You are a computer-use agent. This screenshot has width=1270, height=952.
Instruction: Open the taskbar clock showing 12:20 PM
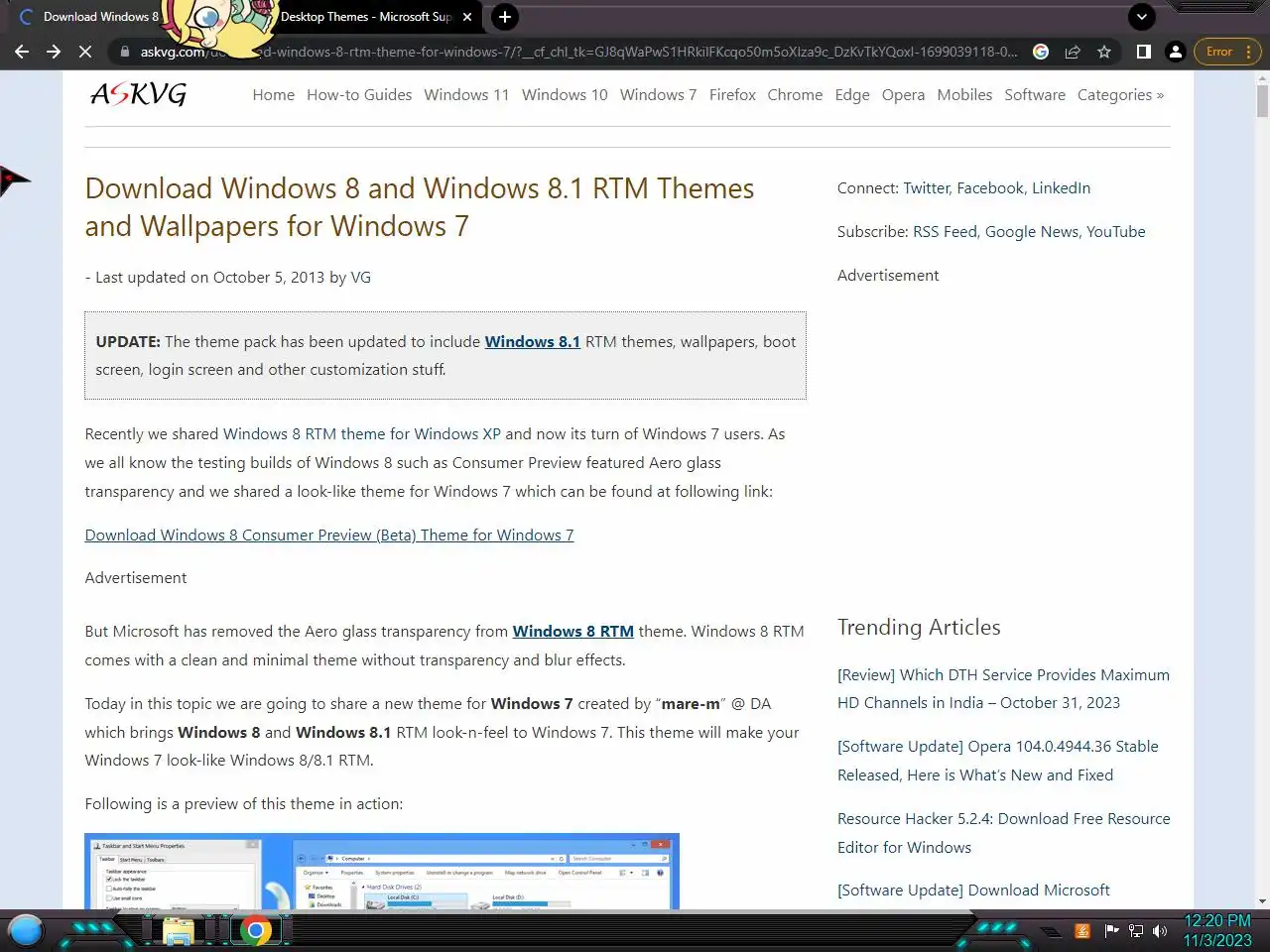(x=1217, y=930)
